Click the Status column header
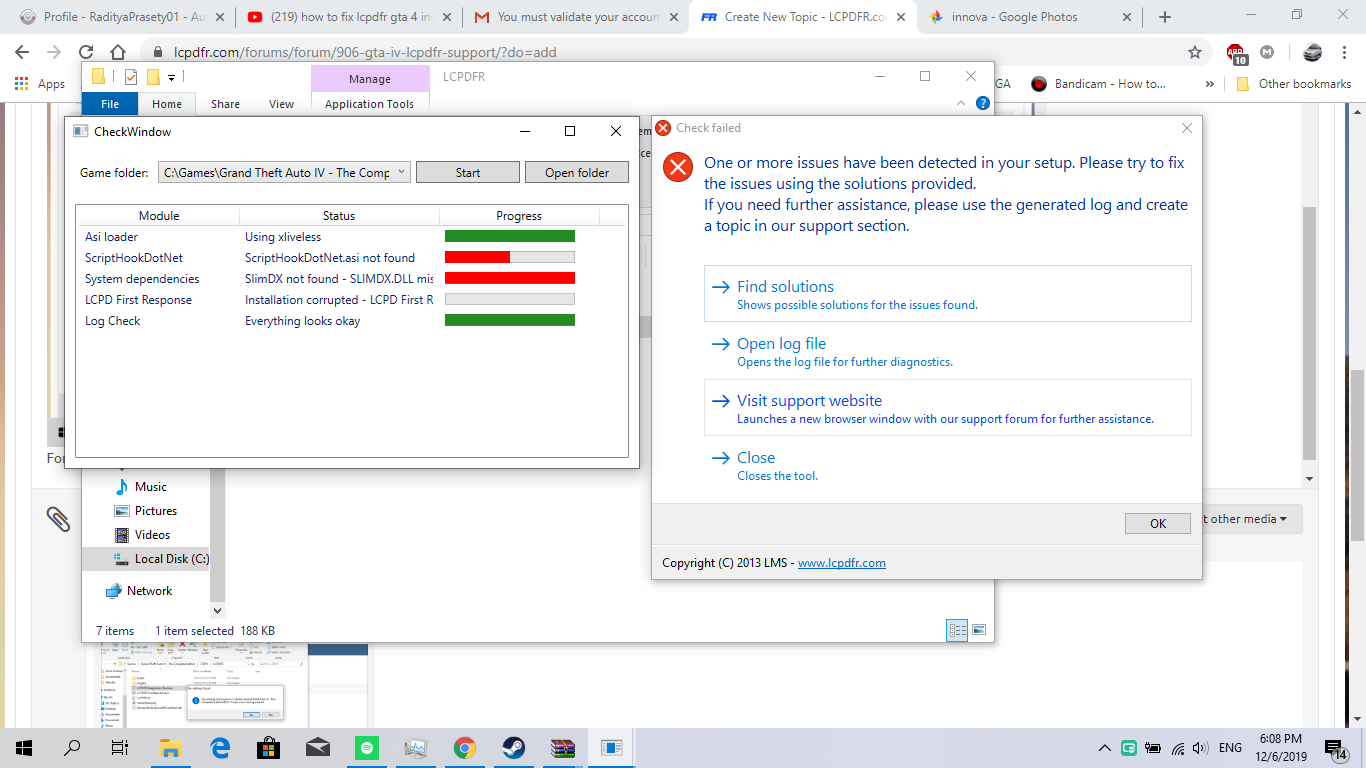Image resolution: width=1366 pixels, height=768 pixels. [x=339, y=216]
